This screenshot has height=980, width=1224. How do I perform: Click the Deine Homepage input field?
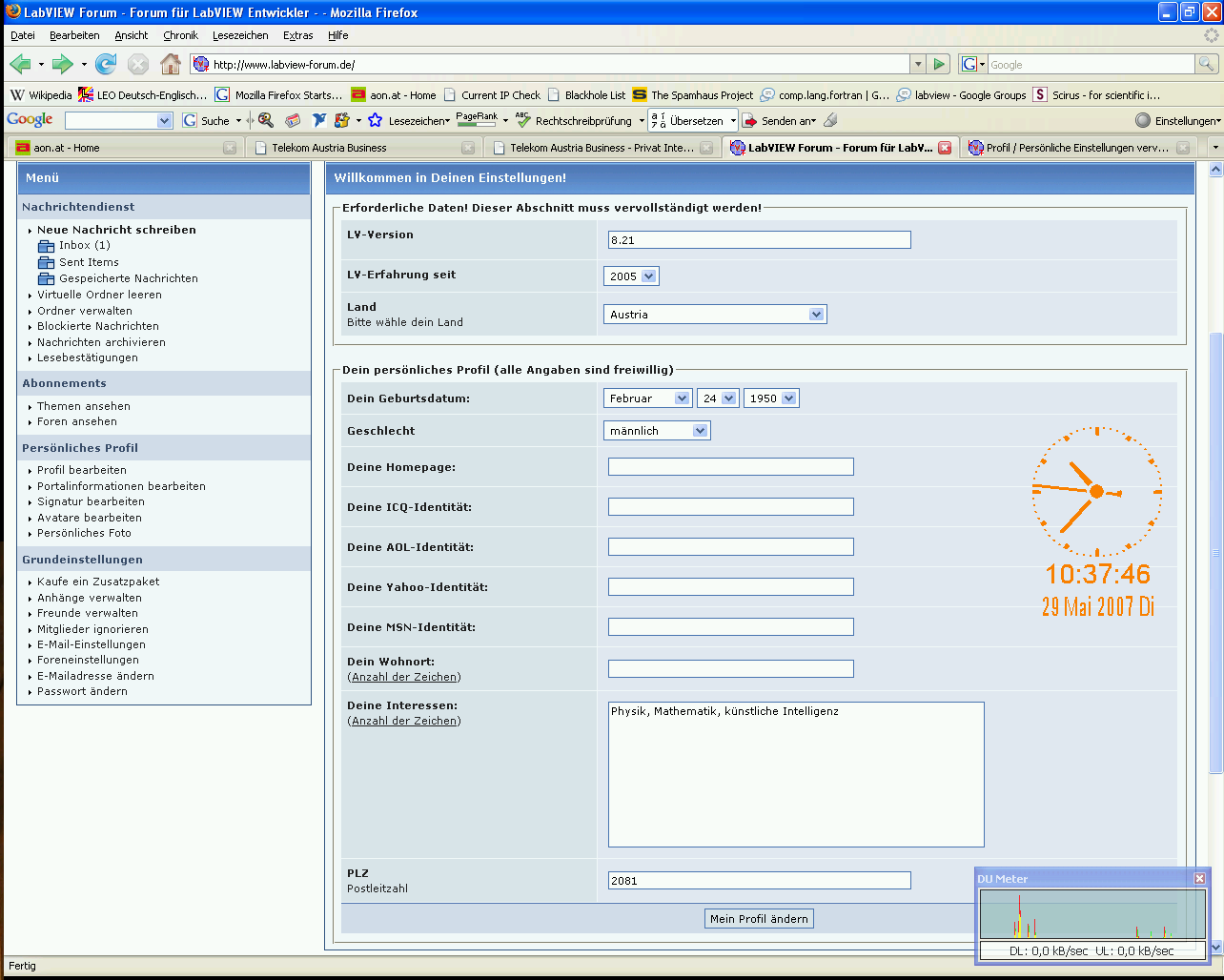point(730,467)
